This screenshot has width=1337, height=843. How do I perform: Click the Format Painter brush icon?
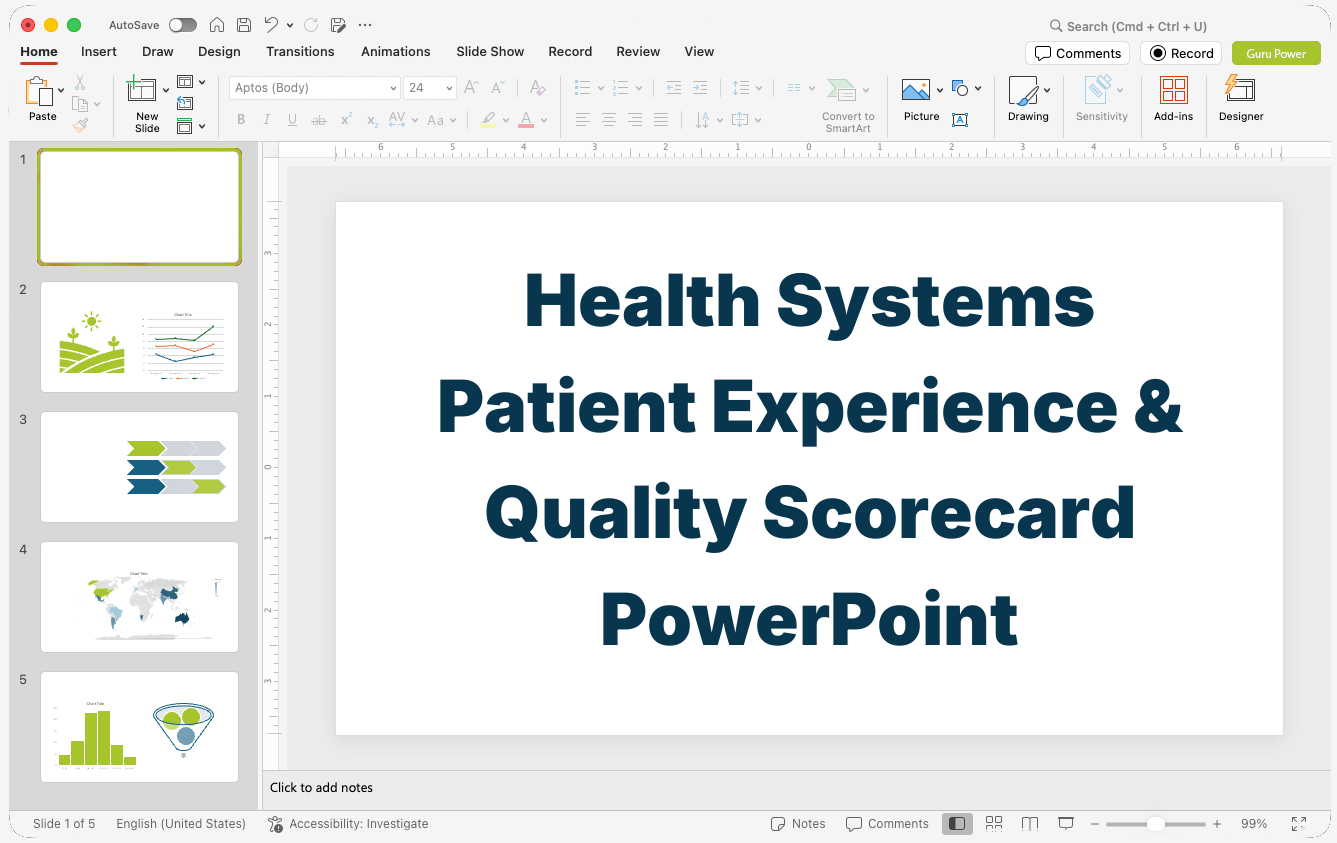[x=80, y=125]
